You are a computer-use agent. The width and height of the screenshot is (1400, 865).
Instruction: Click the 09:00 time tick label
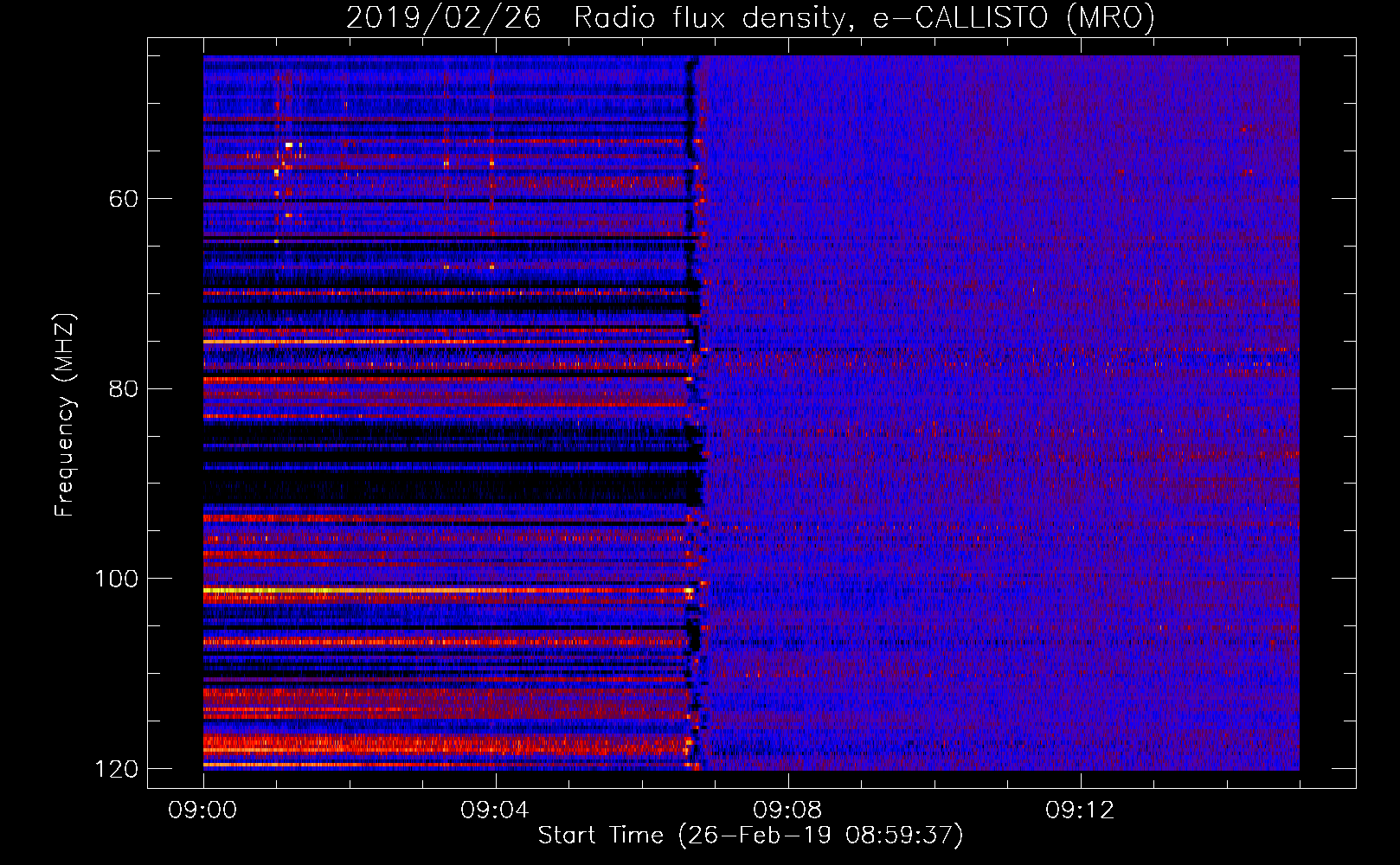click(202, 810)
